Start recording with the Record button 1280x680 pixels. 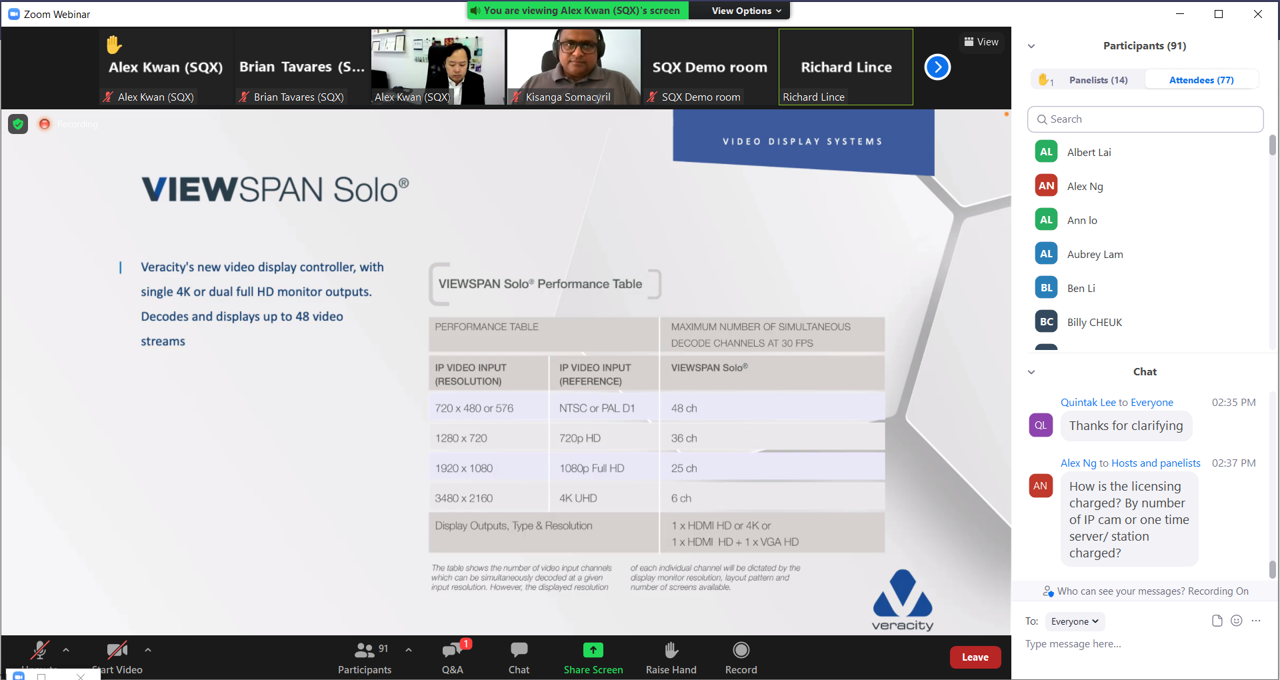click(741, 658)
